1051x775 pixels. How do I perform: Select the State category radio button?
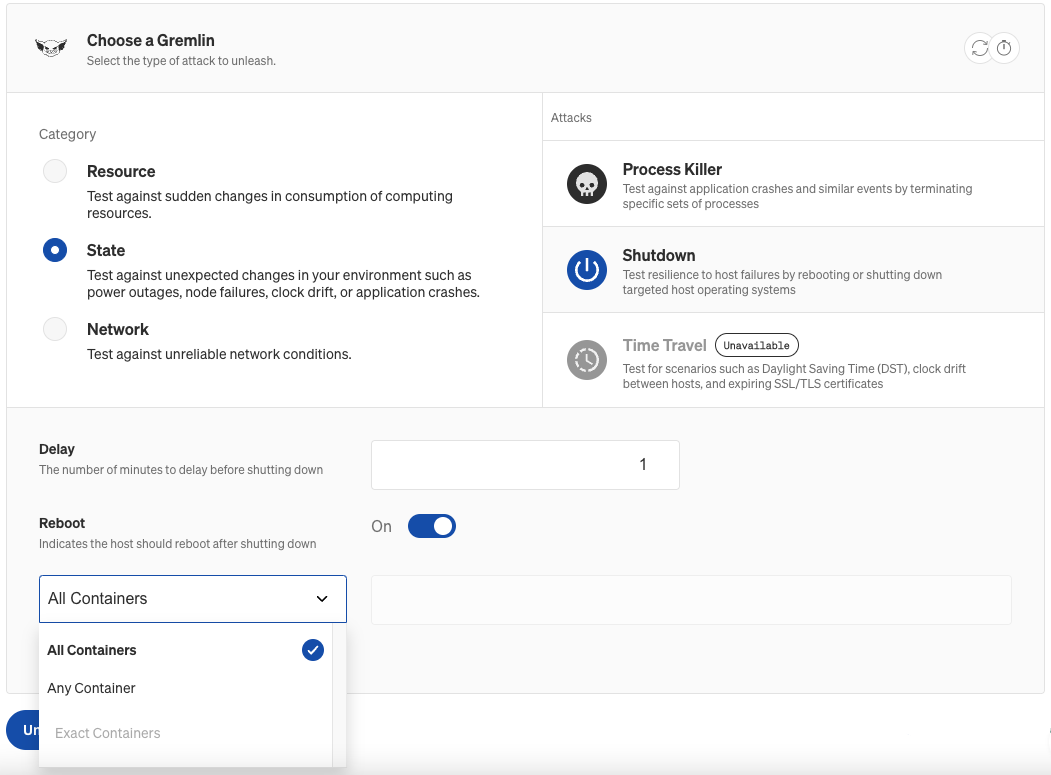pos(55,249)
